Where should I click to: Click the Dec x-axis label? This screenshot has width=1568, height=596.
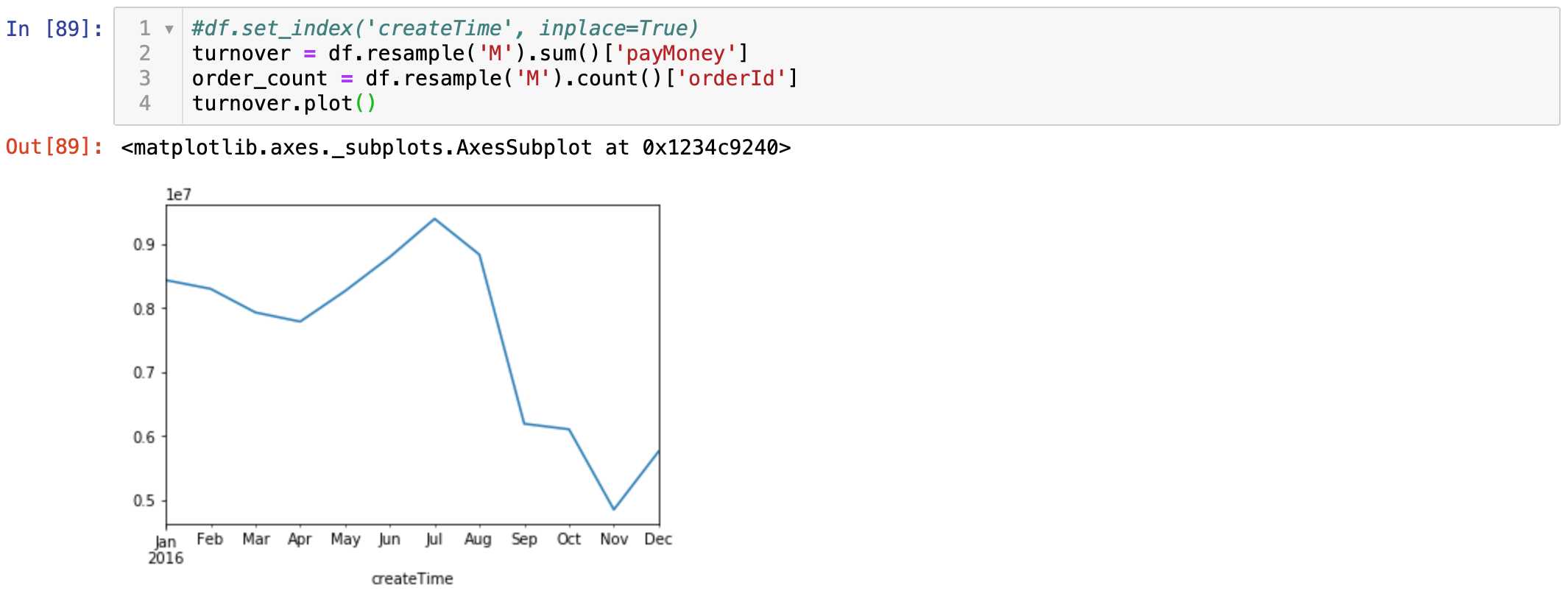[x=658, y=539]
